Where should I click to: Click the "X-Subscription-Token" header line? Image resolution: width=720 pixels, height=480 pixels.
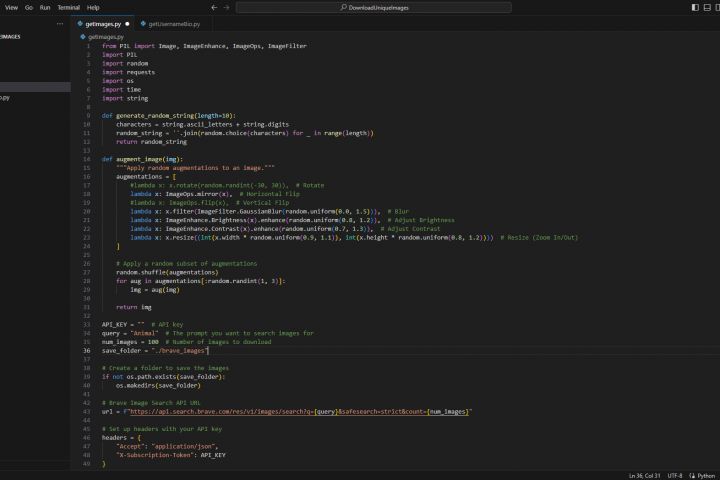coord(171,455)
